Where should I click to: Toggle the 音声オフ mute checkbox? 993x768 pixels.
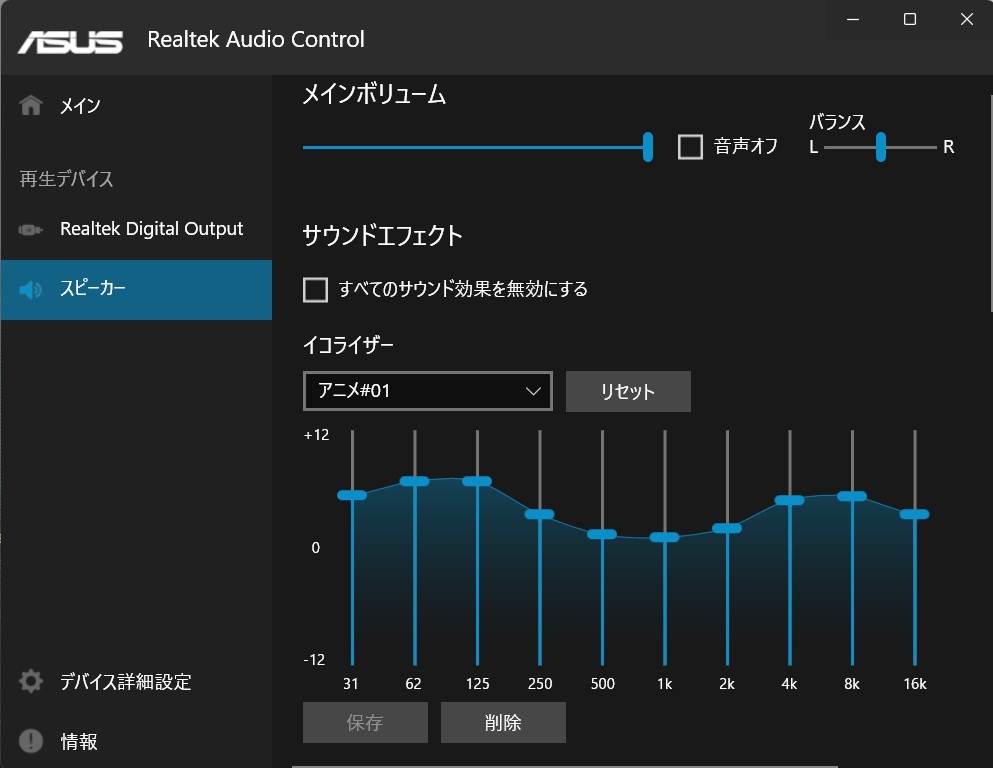690,147
